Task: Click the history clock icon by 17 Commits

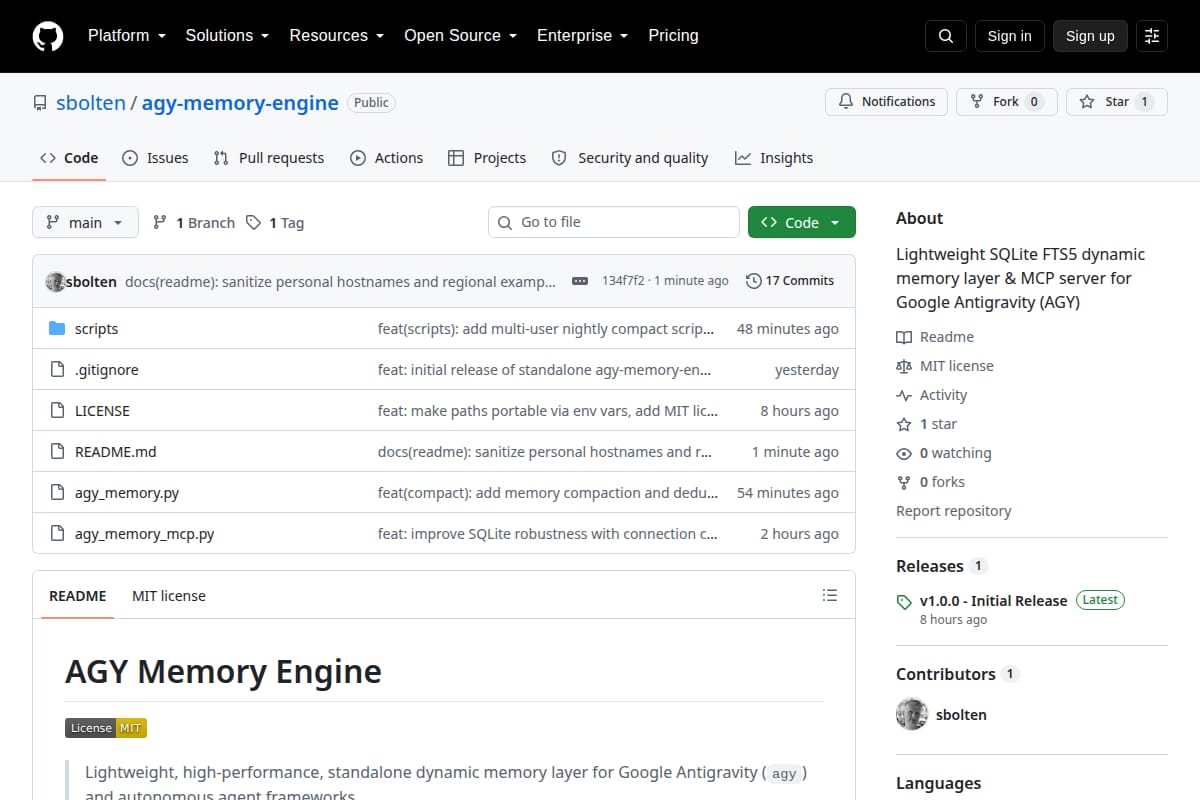Action: pyautogui.click(x=754, y=281)
